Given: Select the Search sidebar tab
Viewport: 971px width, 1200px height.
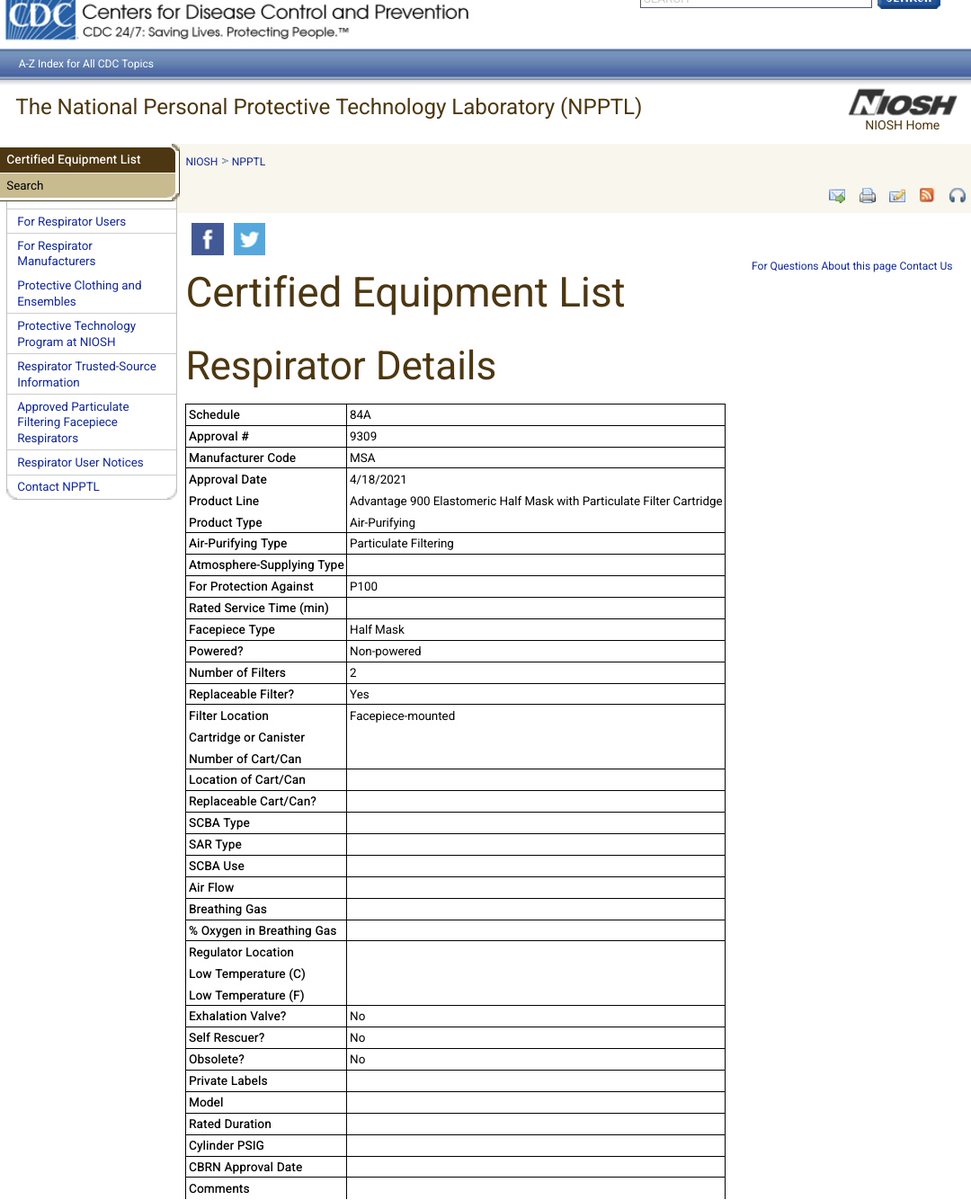Looking at the screenshot, I should click(88, 185).
